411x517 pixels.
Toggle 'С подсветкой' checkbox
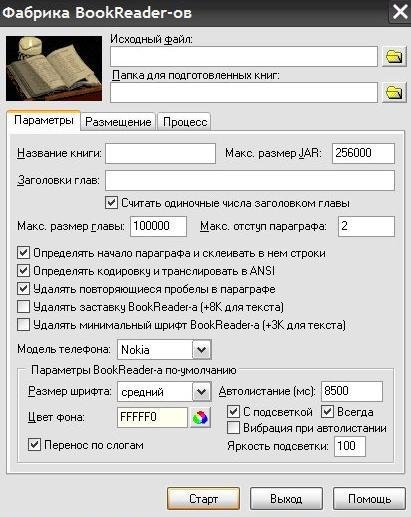[233, 412]
